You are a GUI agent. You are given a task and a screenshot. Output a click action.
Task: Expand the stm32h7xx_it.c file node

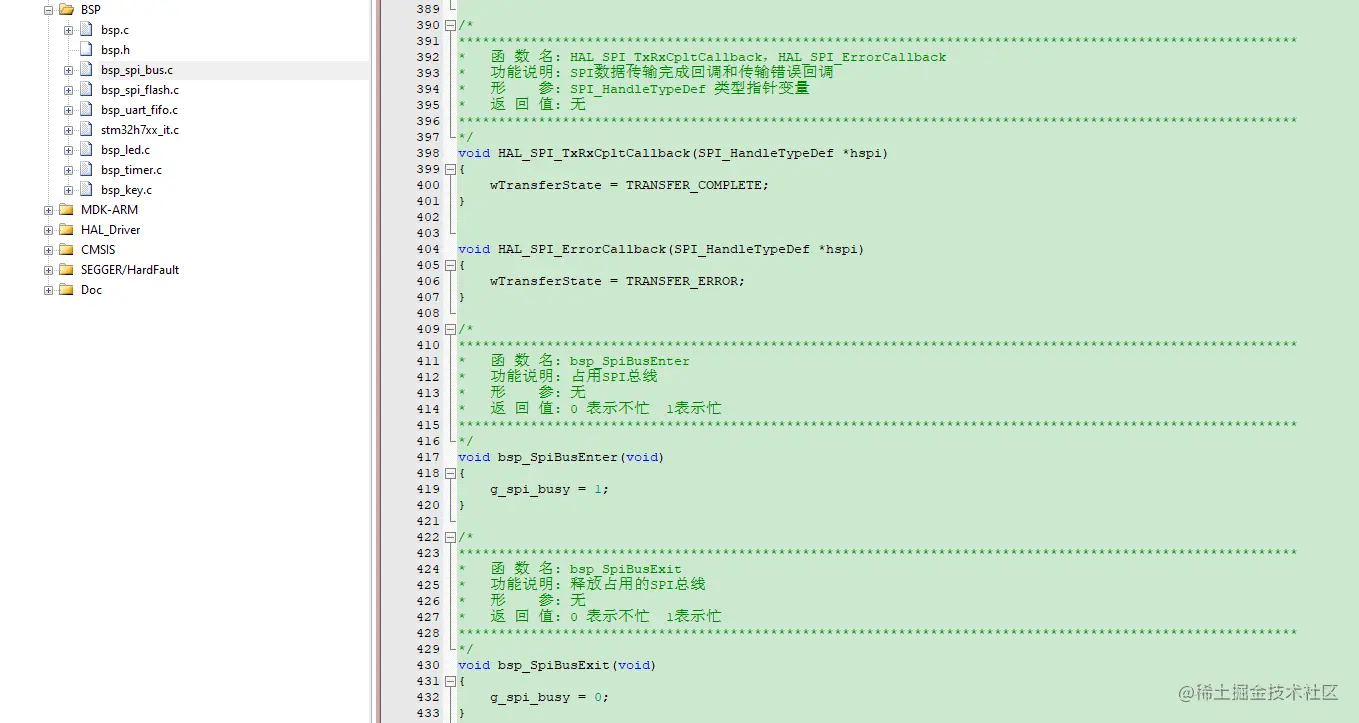tap(69, 130)
